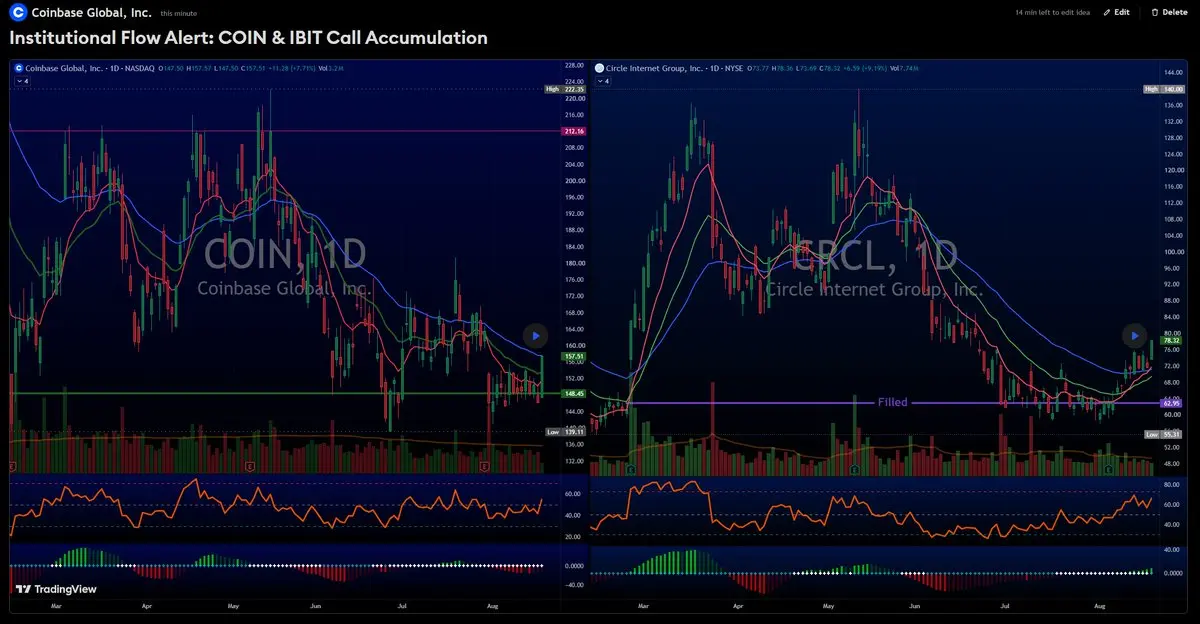Open the TradingView logo link
This screenshot has width=1200, height=624.
[x=55, y=589]
